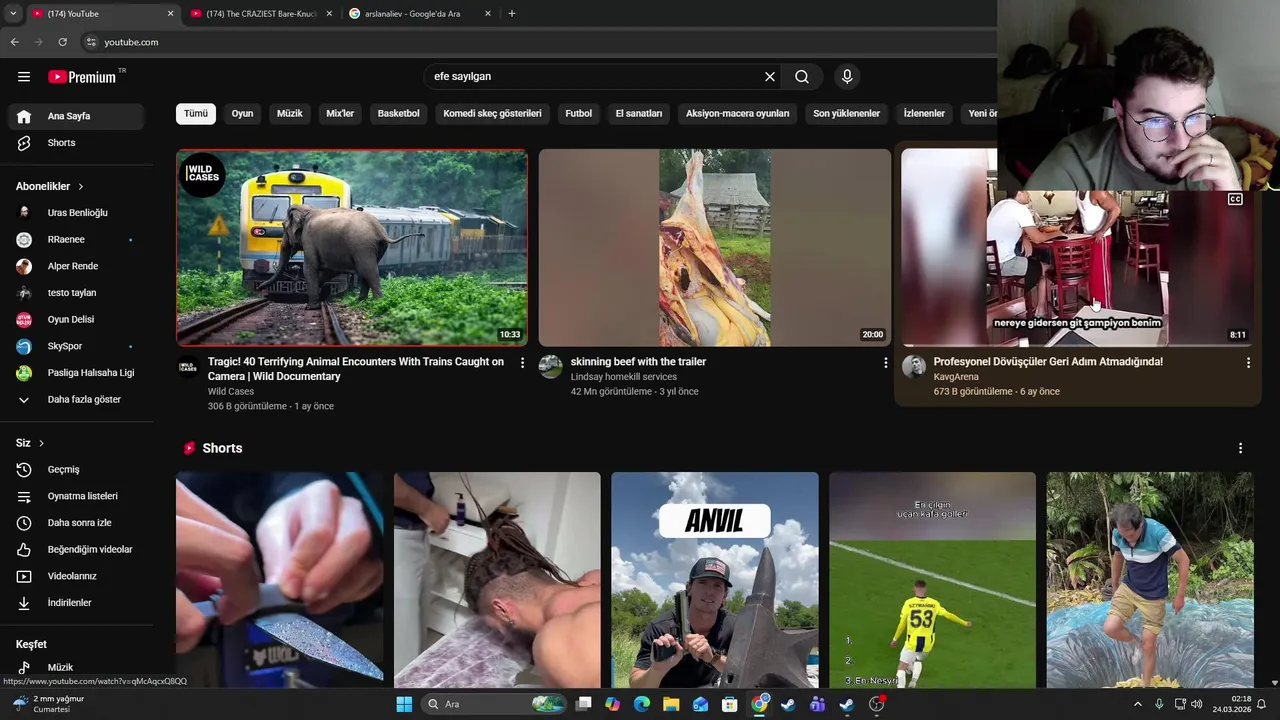Open SkySpor subscription channel

pyautogui.click(x=76, y=347)
